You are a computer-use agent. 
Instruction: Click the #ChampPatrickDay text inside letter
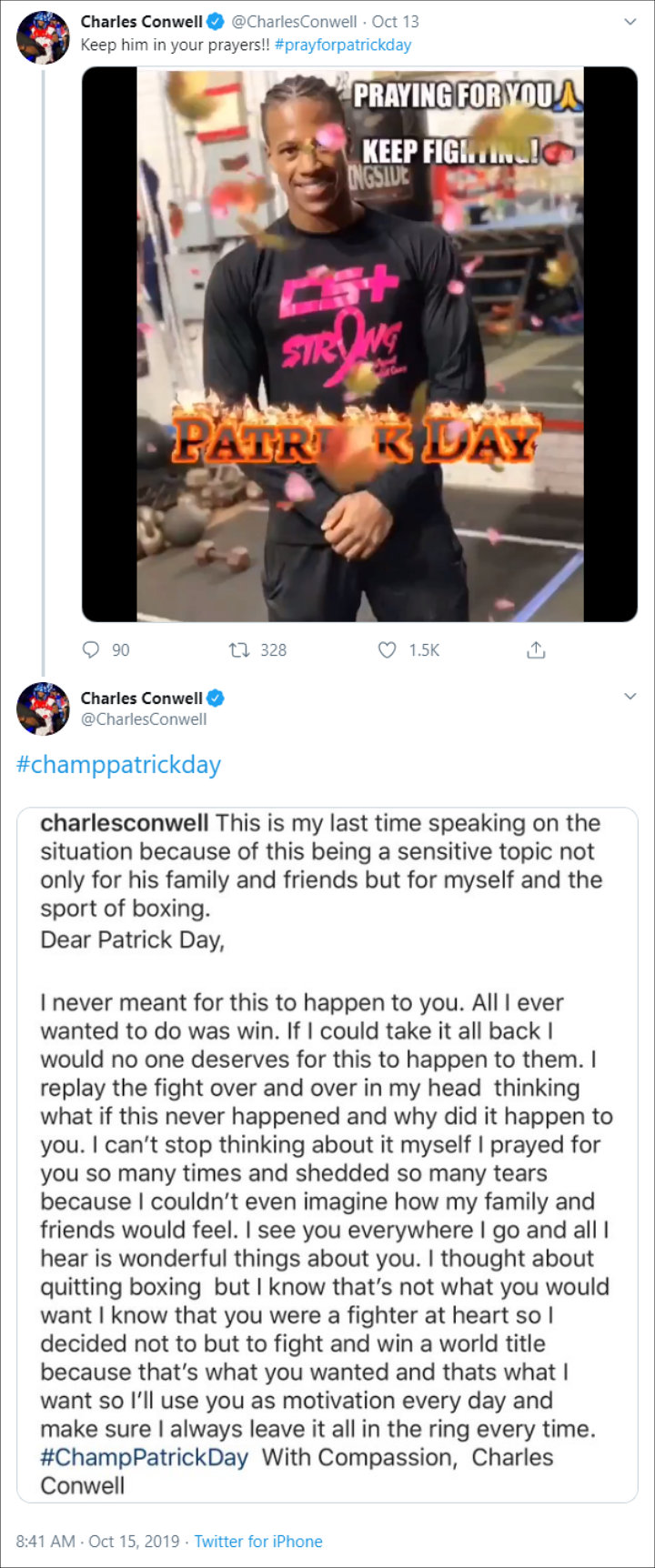144,1457
